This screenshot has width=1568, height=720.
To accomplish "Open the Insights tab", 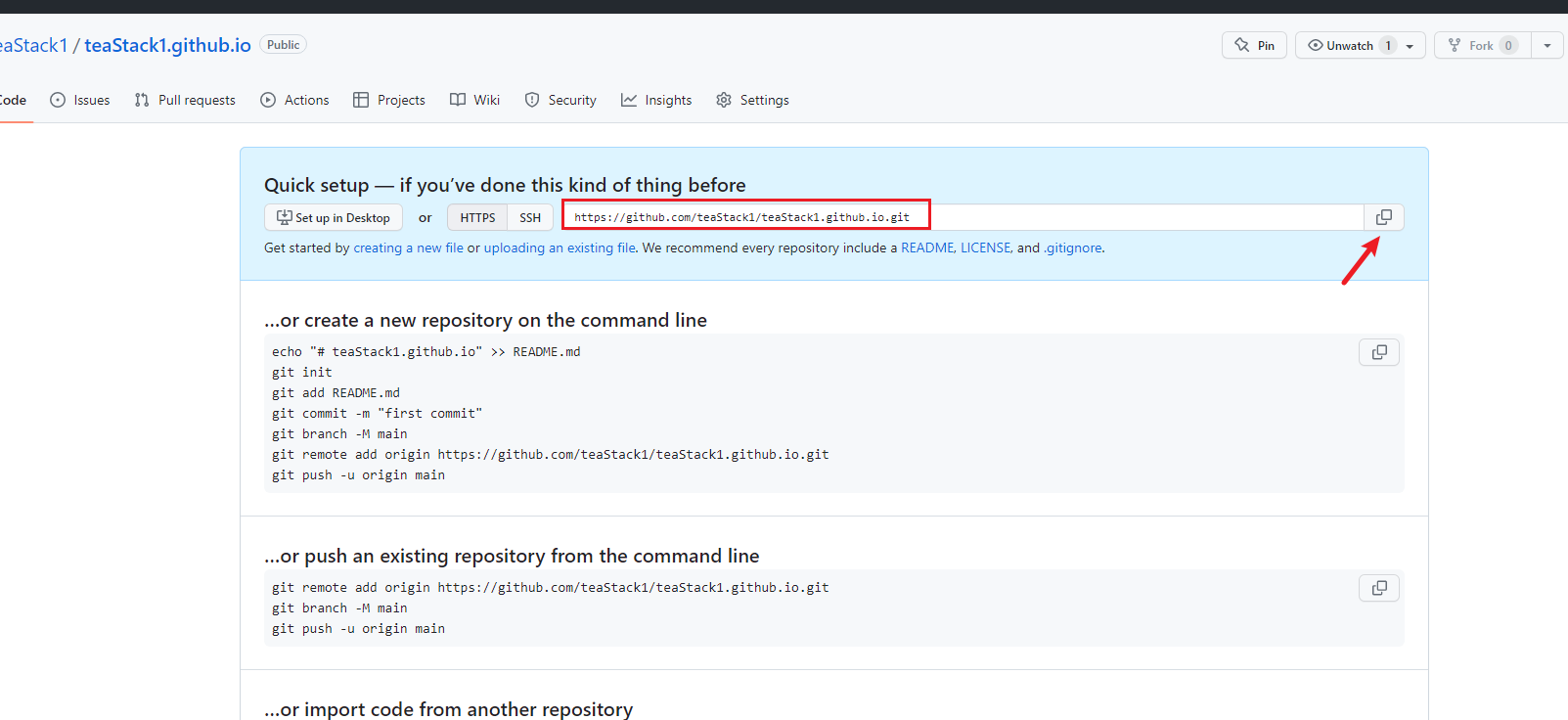I will coord(656,100).
